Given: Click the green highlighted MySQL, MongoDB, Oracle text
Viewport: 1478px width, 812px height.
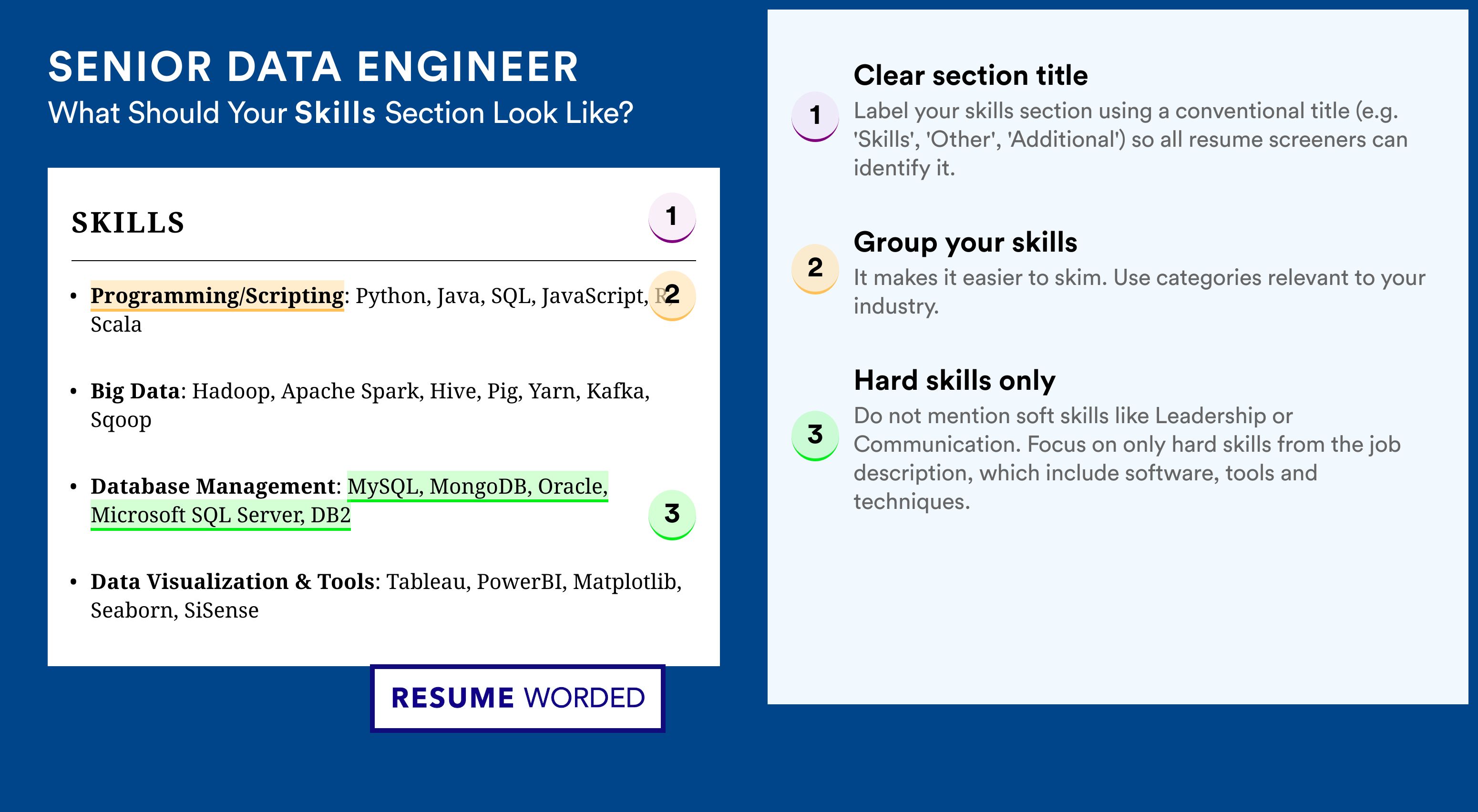Looking at the screenshot, I should [x=477, y=486].
